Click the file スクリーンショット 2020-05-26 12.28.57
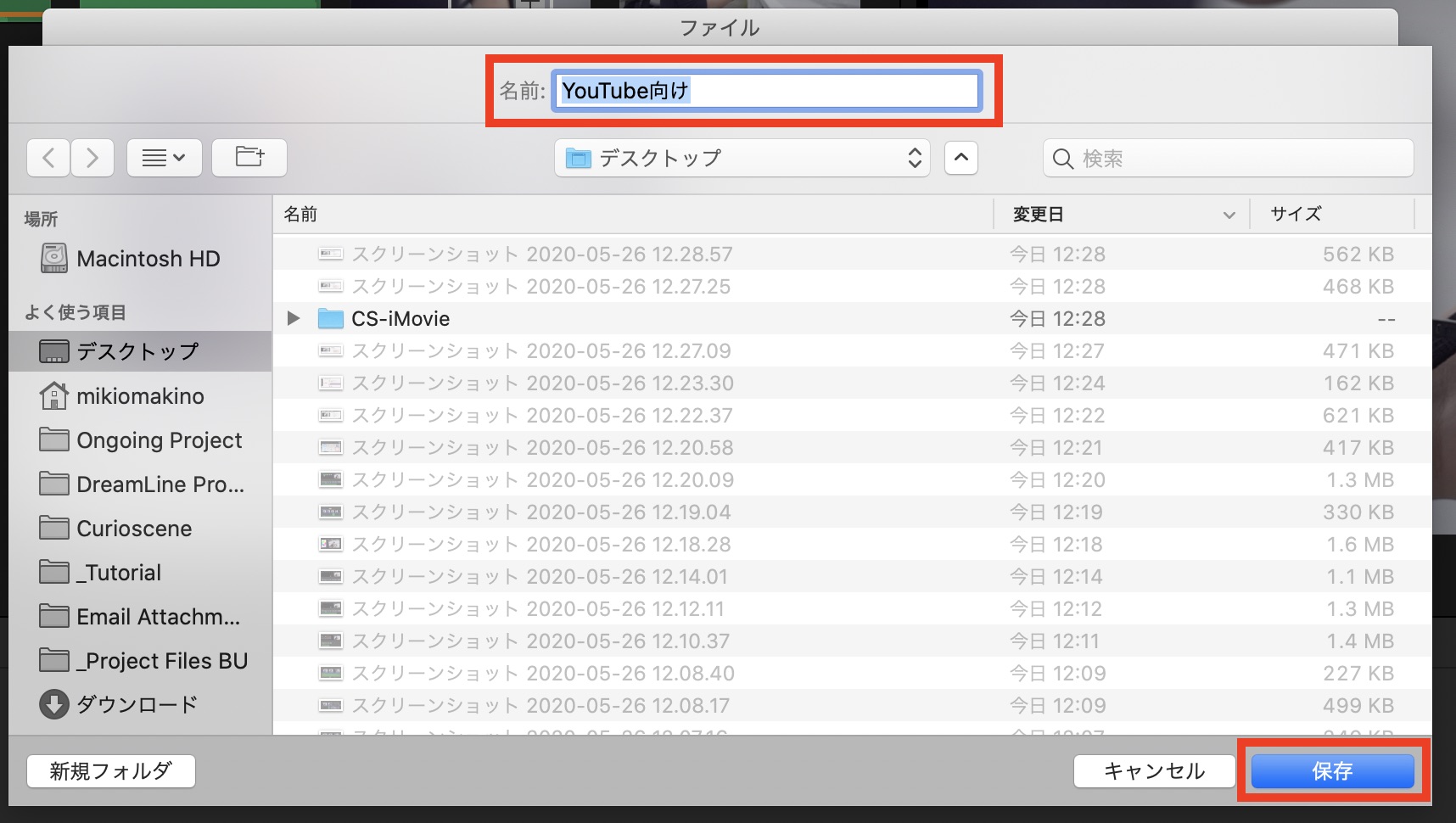Screen dimensions: 1456x823 coord(852,254)
